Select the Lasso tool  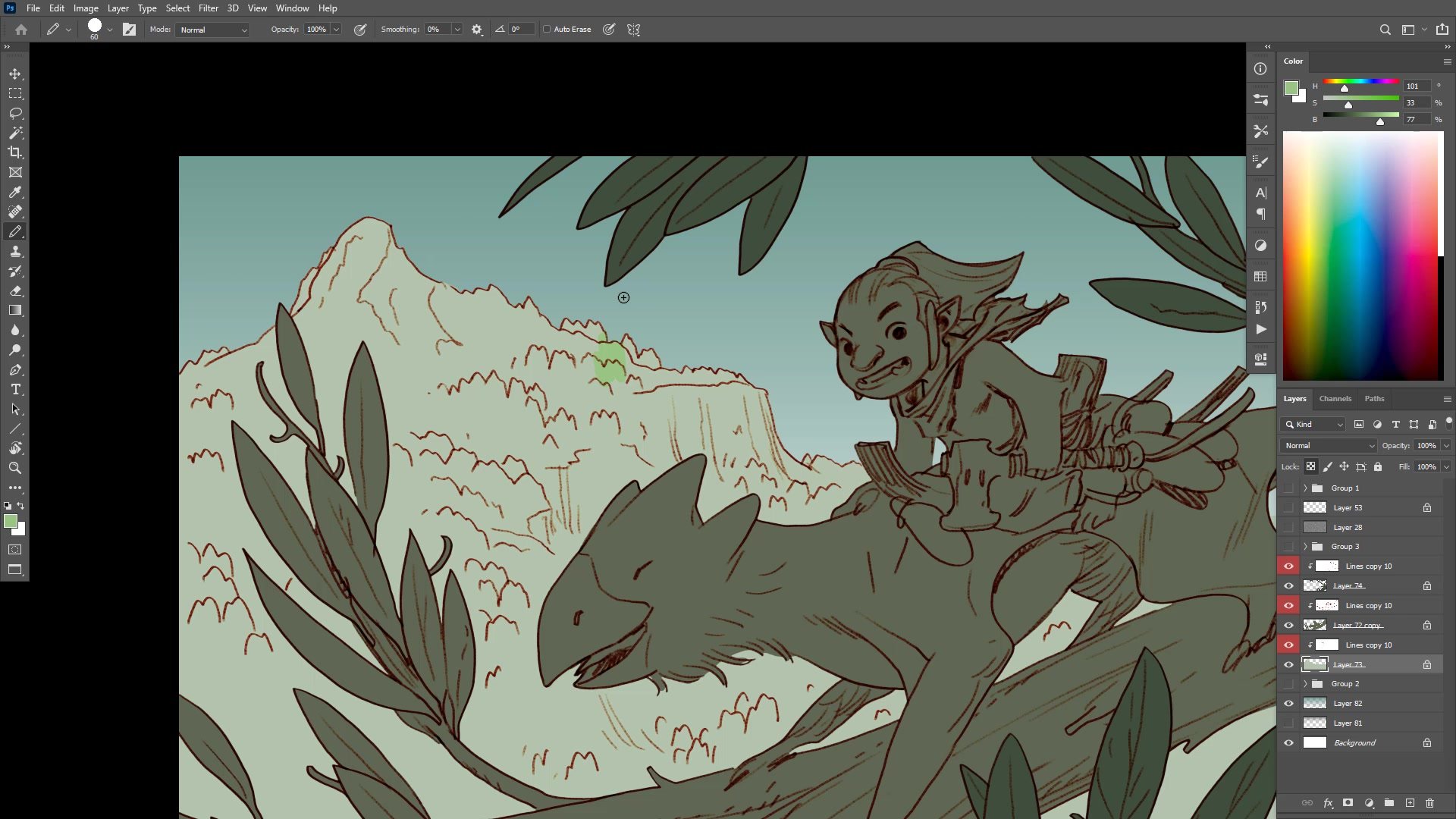[x=15, y=113]
